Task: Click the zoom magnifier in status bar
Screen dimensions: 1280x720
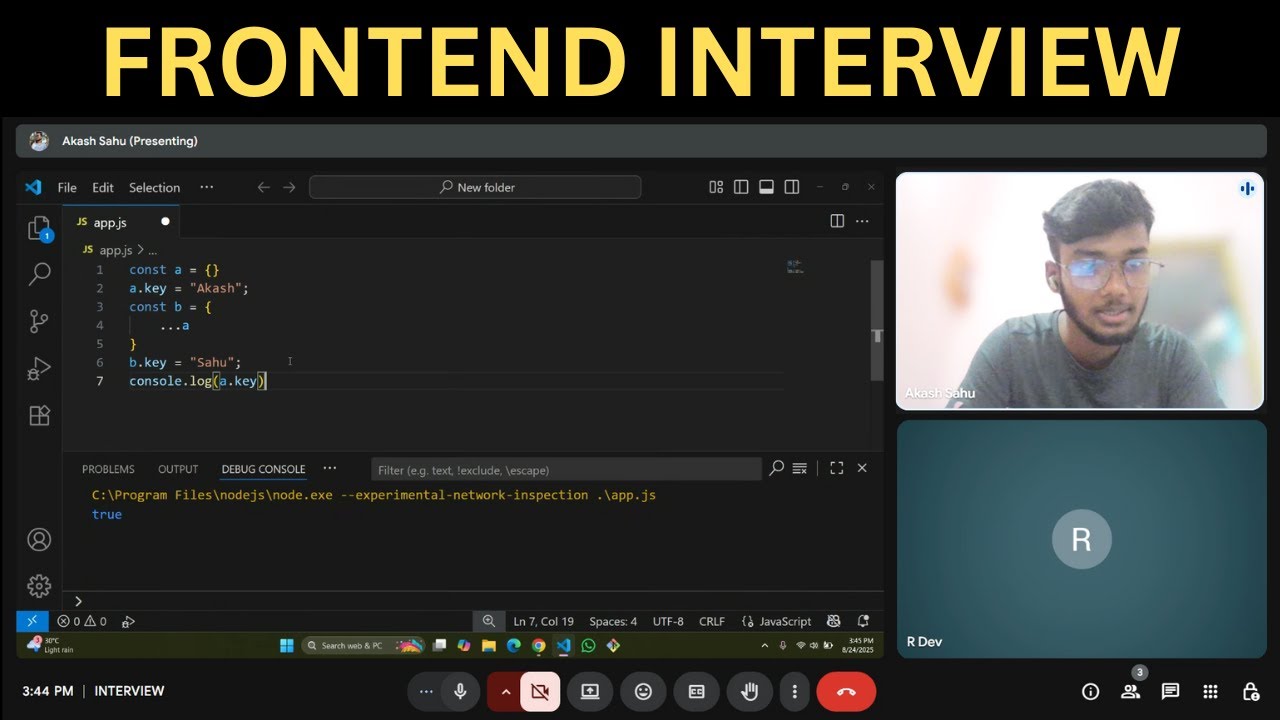Action: tap(488, 621)
